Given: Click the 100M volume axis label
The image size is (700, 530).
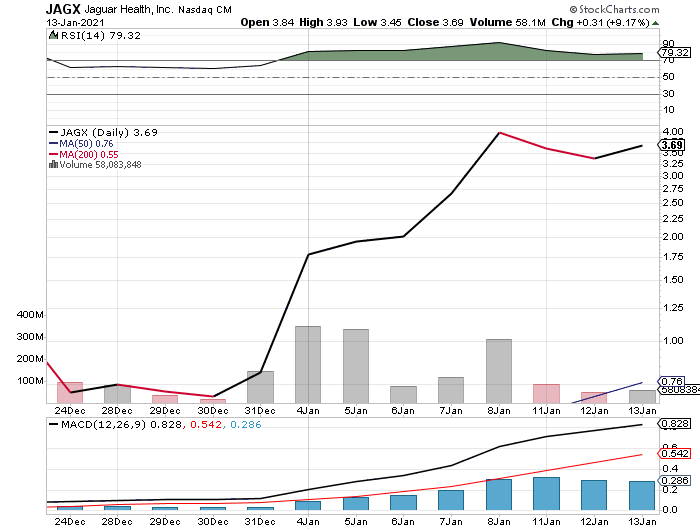Looking at the screenshot, I should click(30, 381).
